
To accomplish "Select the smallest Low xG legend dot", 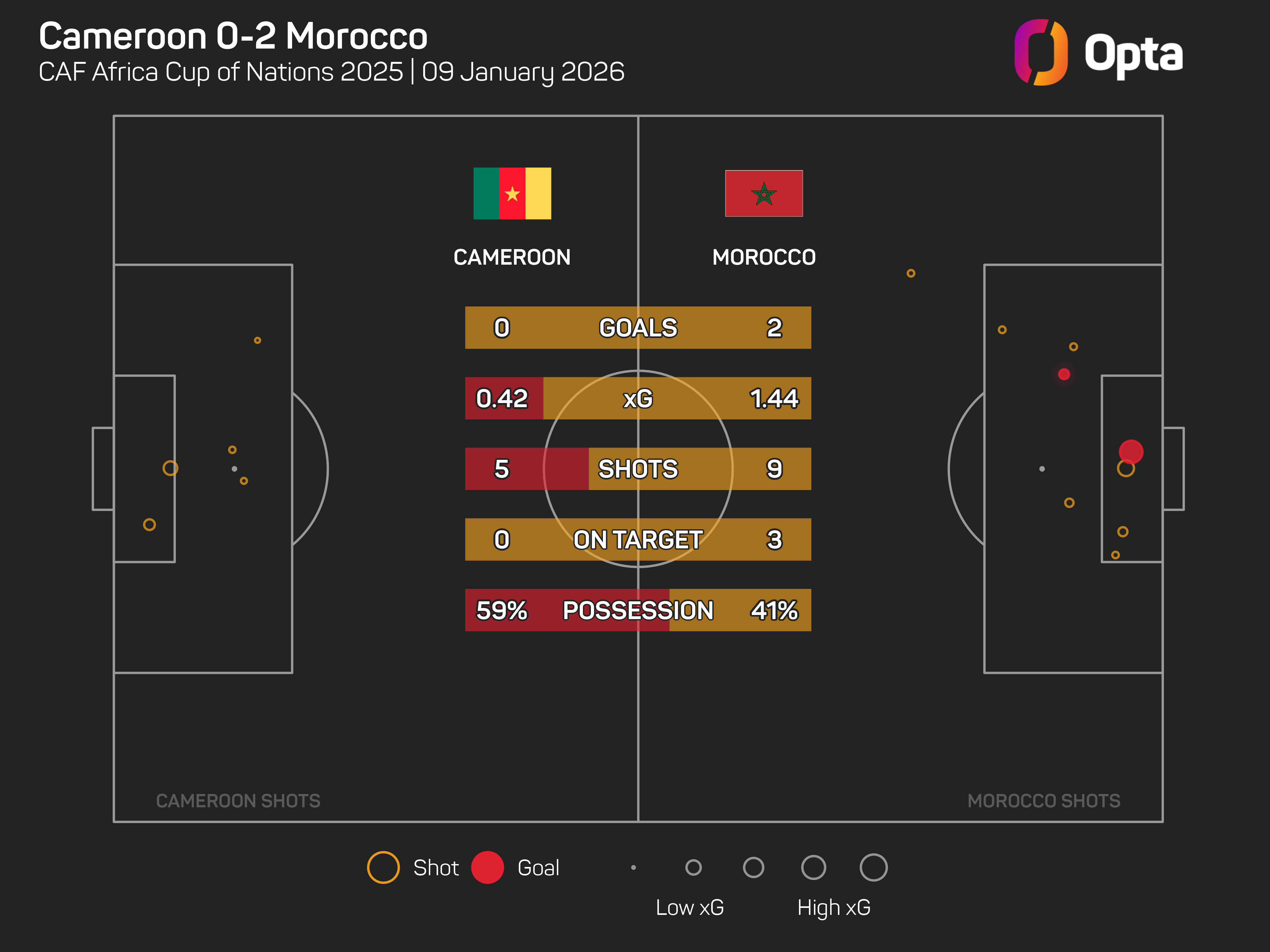I will click(633, 867).
